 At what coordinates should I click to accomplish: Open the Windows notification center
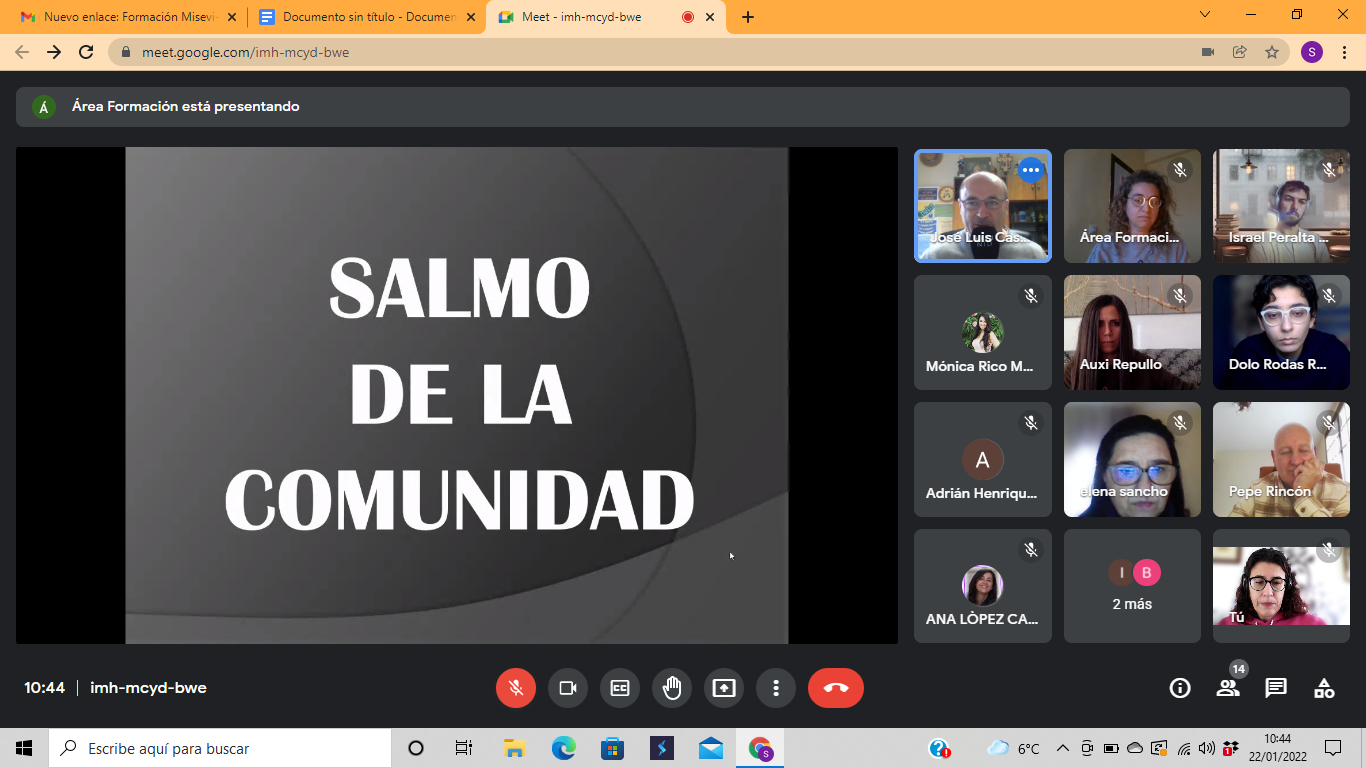pos(1333,748)
